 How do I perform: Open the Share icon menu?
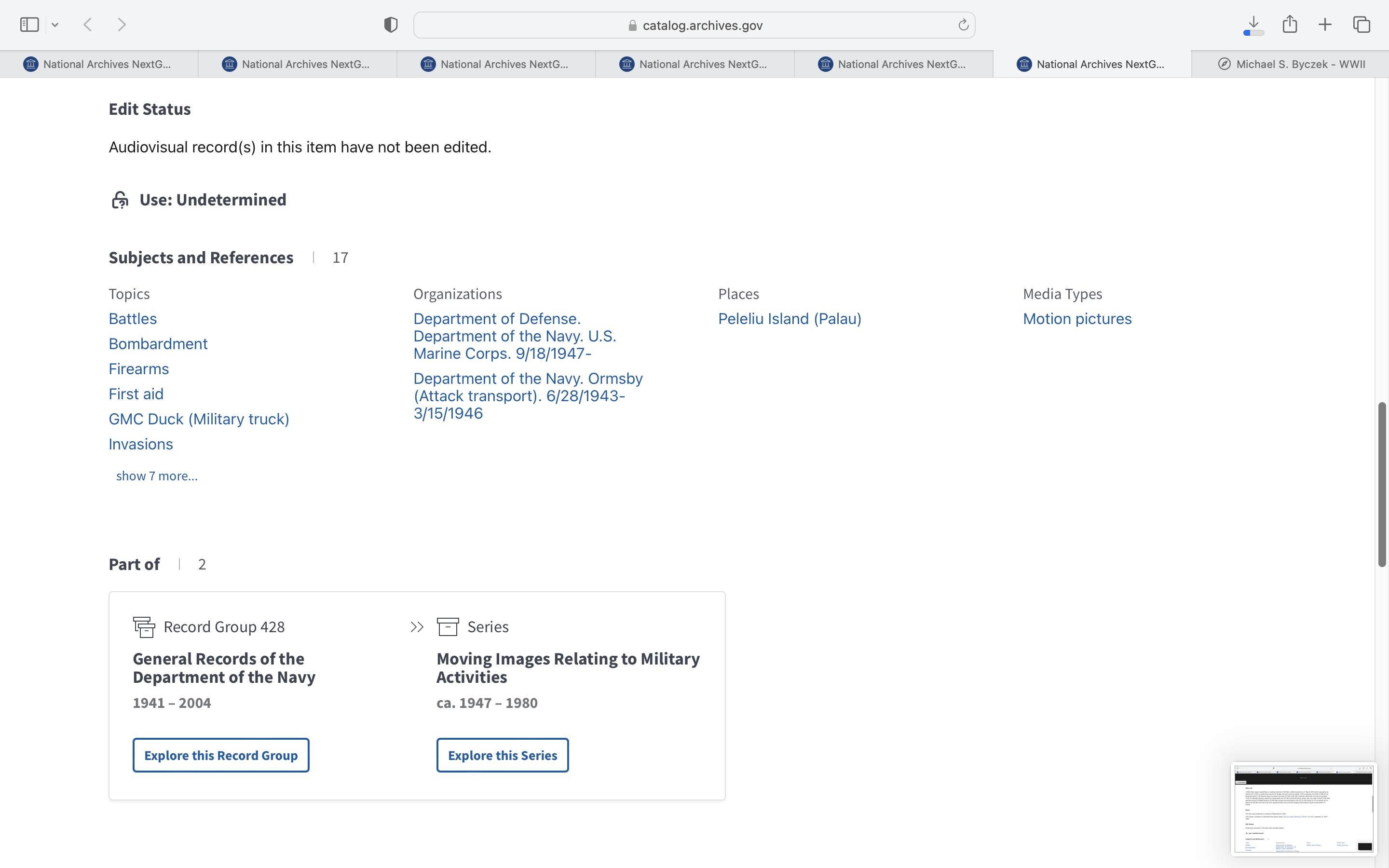(1290, 24)
